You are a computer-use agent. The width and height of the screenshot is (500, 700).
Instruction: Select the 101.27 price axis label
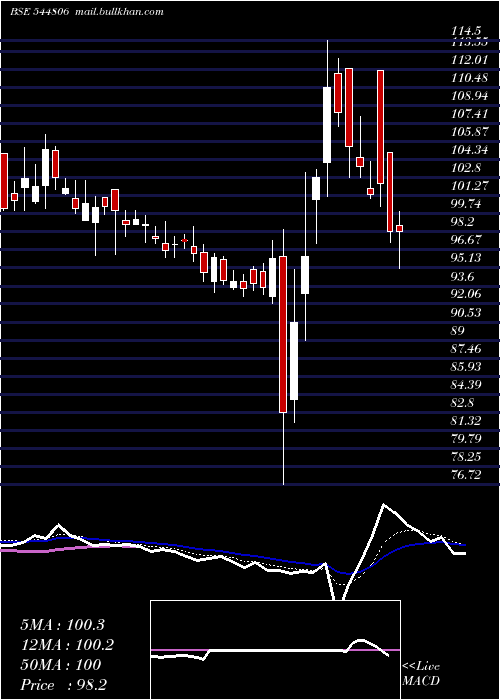pyautogui.click(x=469, y=186)
